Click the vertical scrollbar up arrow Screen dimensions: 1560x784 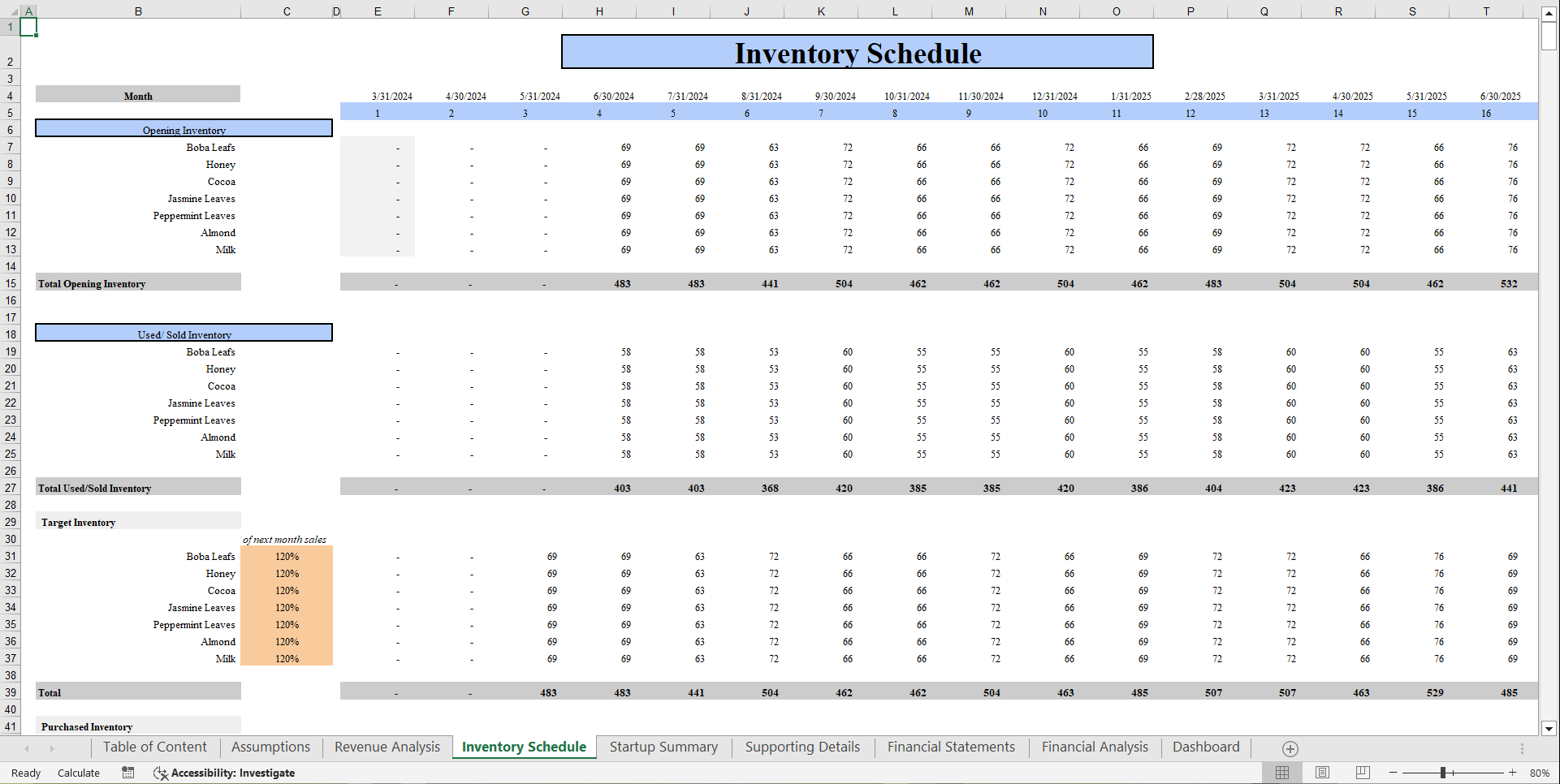(x=1549, y=14)
